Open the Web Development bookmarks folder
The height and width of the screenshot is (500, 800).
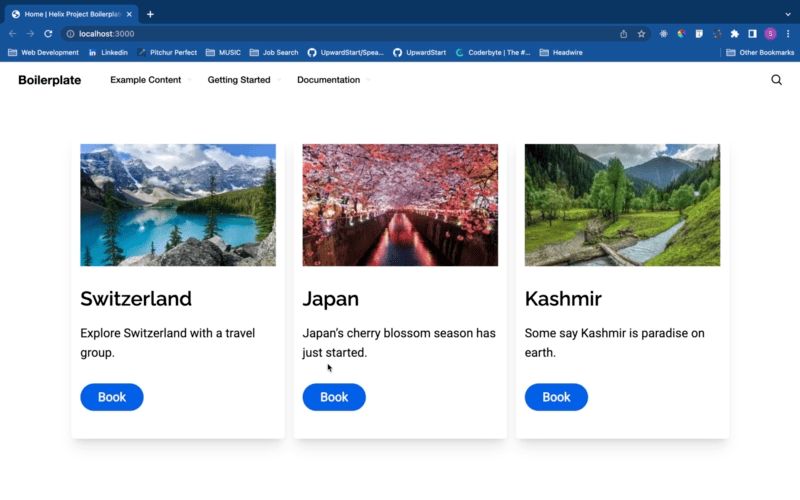[43, 52]
